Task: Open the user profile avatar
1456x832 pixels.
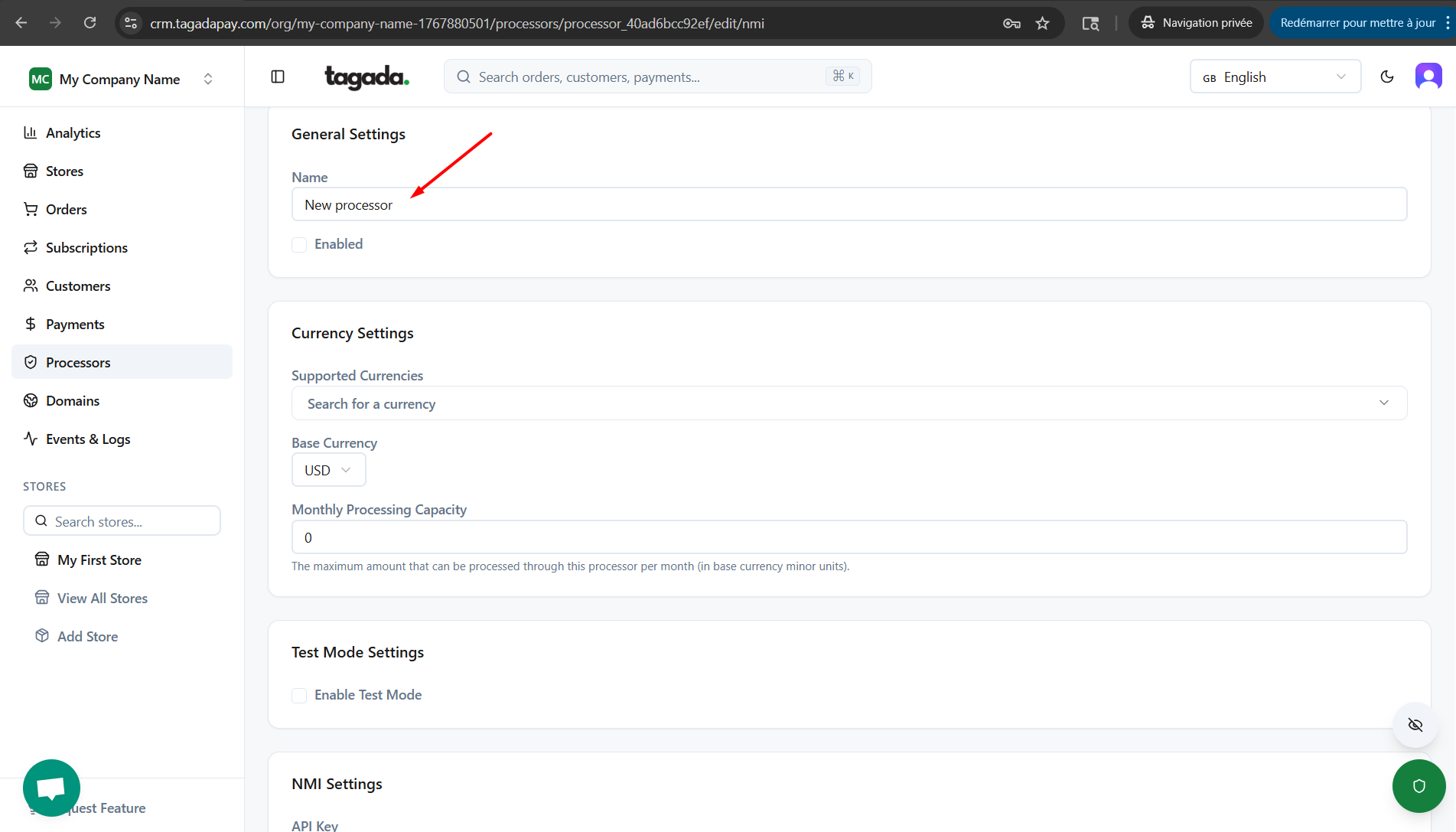Action: click(x=1428, y=77)
